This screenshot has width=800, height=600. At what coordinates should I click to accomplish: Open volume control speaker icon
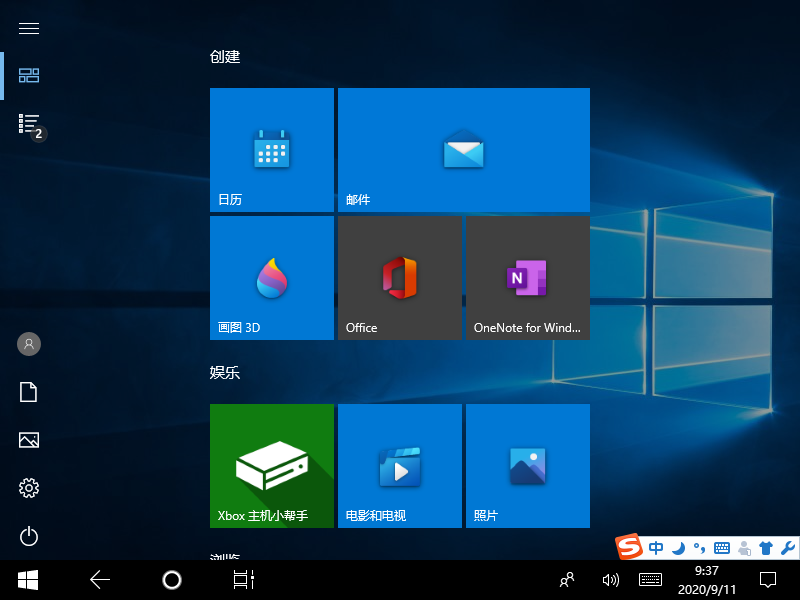610,579
